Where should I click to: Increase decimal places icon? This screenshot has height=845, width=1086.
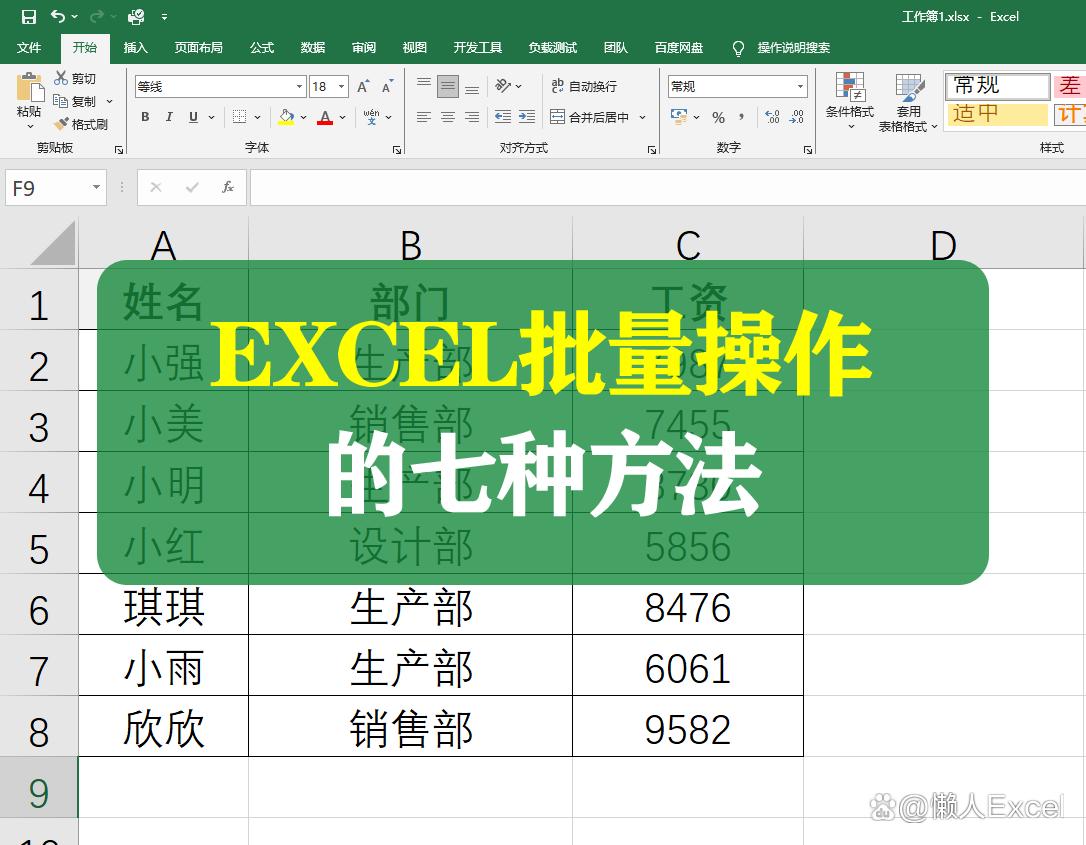click(772, 117)
